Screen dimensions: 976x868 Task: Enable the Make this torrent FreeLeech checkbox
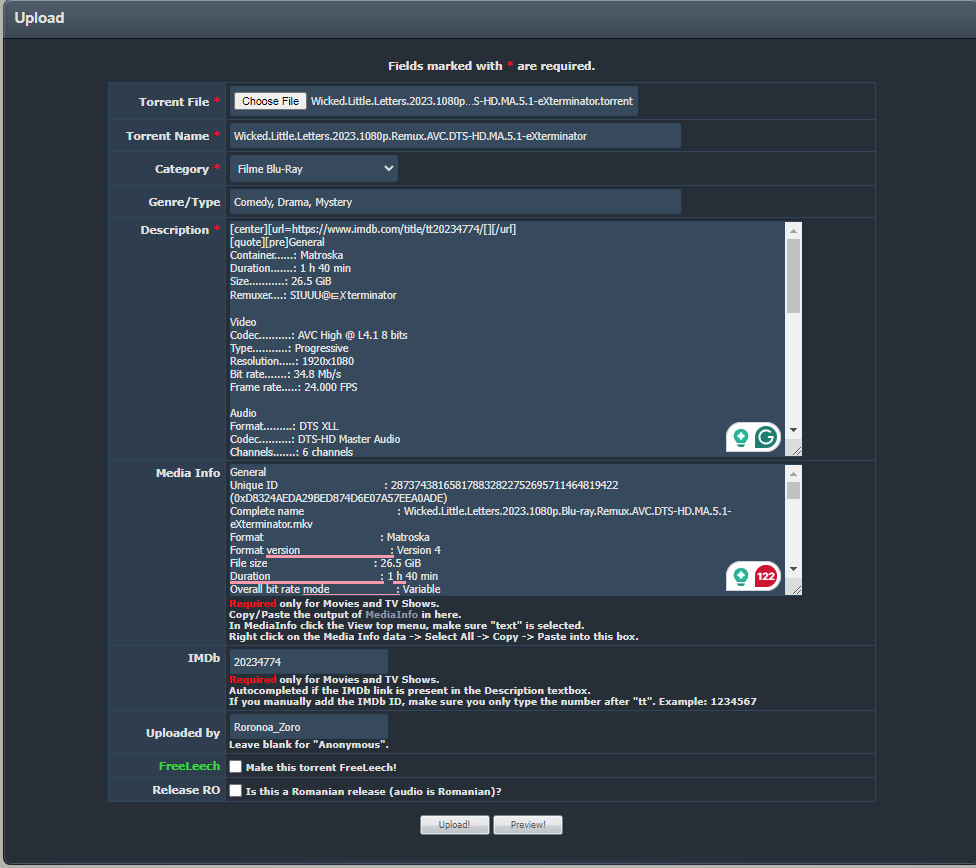(x=235, y=767)
